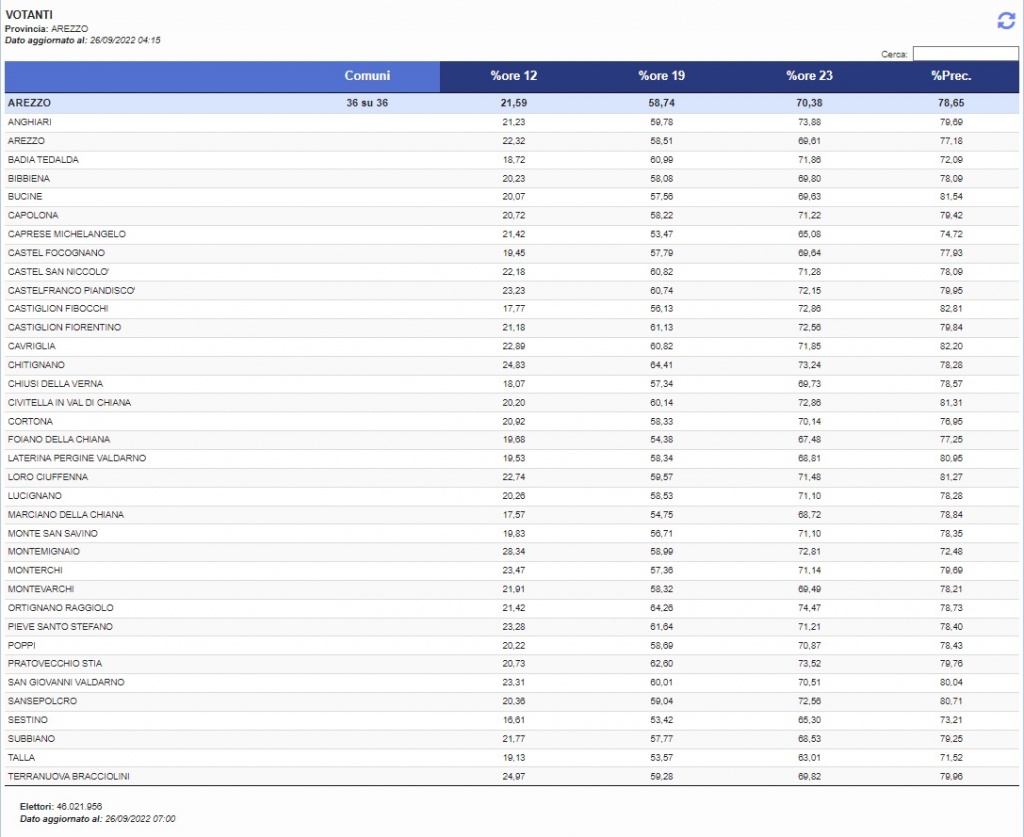Open the ANGHIARI municipality row
1024x837 pixels.
coord(30,122)
